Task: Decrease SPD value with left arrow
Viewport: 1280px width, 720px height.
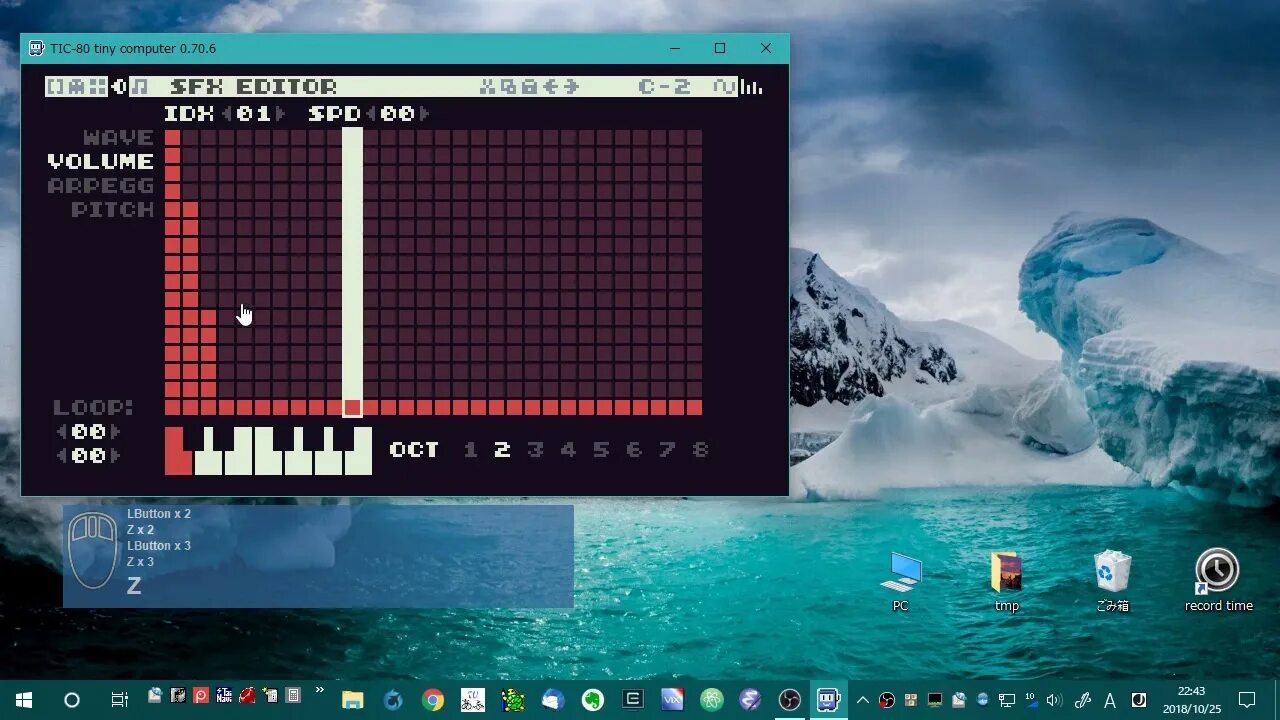Action: (x=372, y=114)
